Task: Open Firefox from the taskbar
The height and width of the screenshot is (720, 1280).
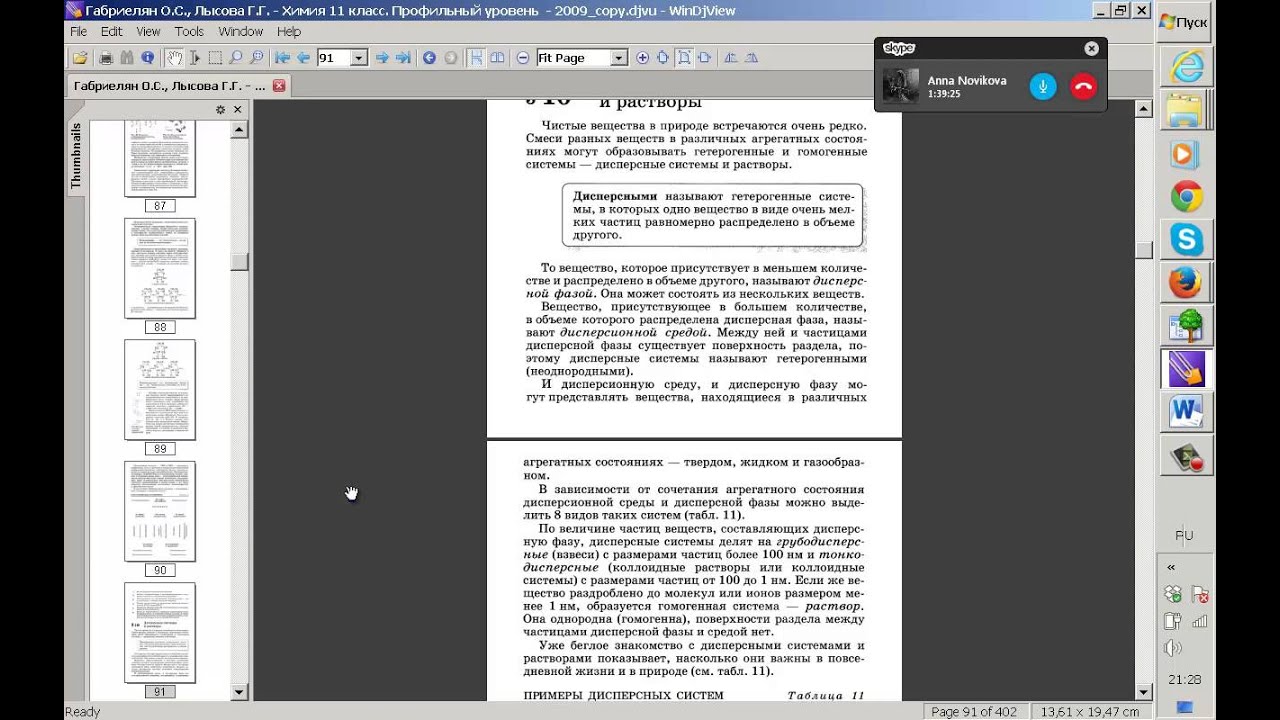Action: 1186,284
